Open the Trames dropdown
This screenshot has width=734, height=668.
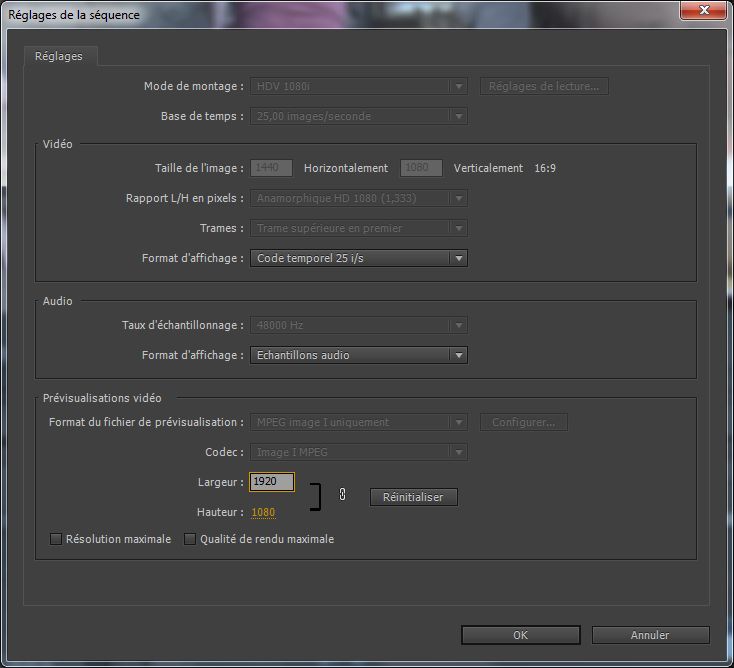click(359, 228)
